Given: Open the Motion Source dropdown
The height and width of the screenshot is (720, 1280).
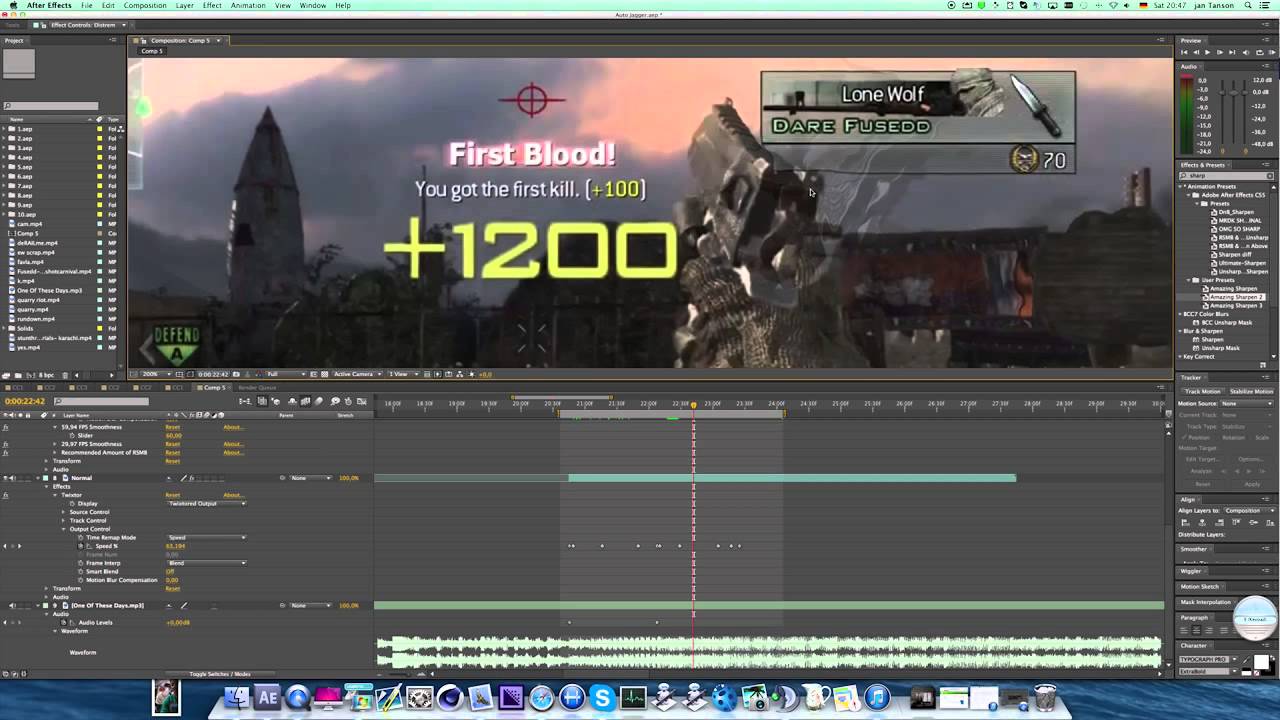Looking at the screenshot, I should coord(1248,403).
